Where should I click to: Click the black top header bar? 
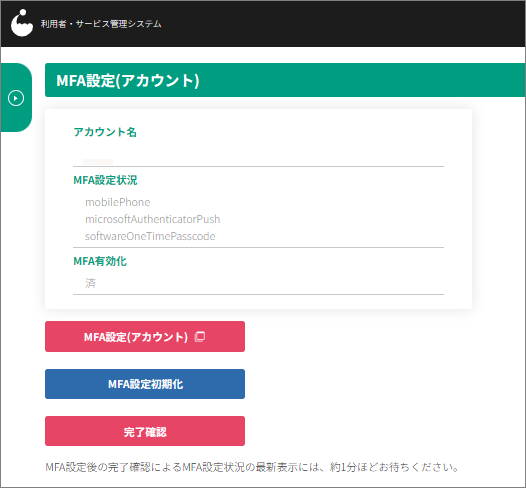tap(263, 23)
